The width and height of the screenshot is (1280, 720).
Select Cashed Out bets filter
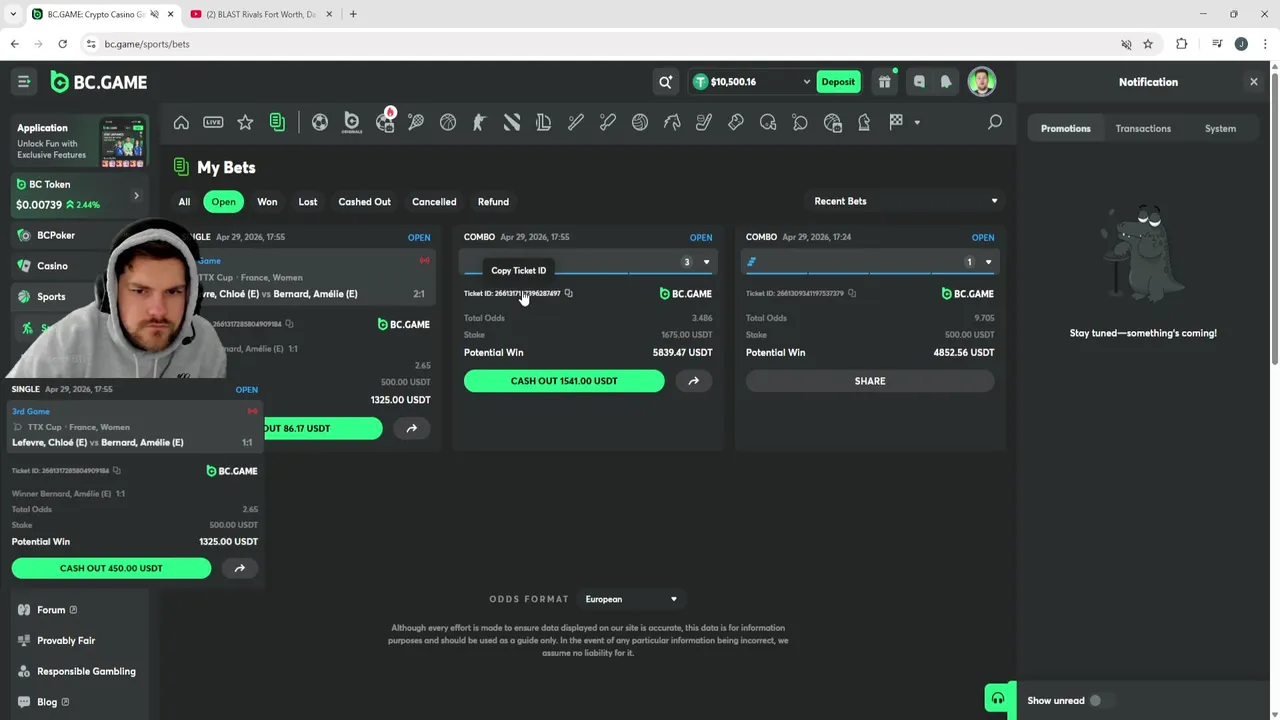(364, 202)
